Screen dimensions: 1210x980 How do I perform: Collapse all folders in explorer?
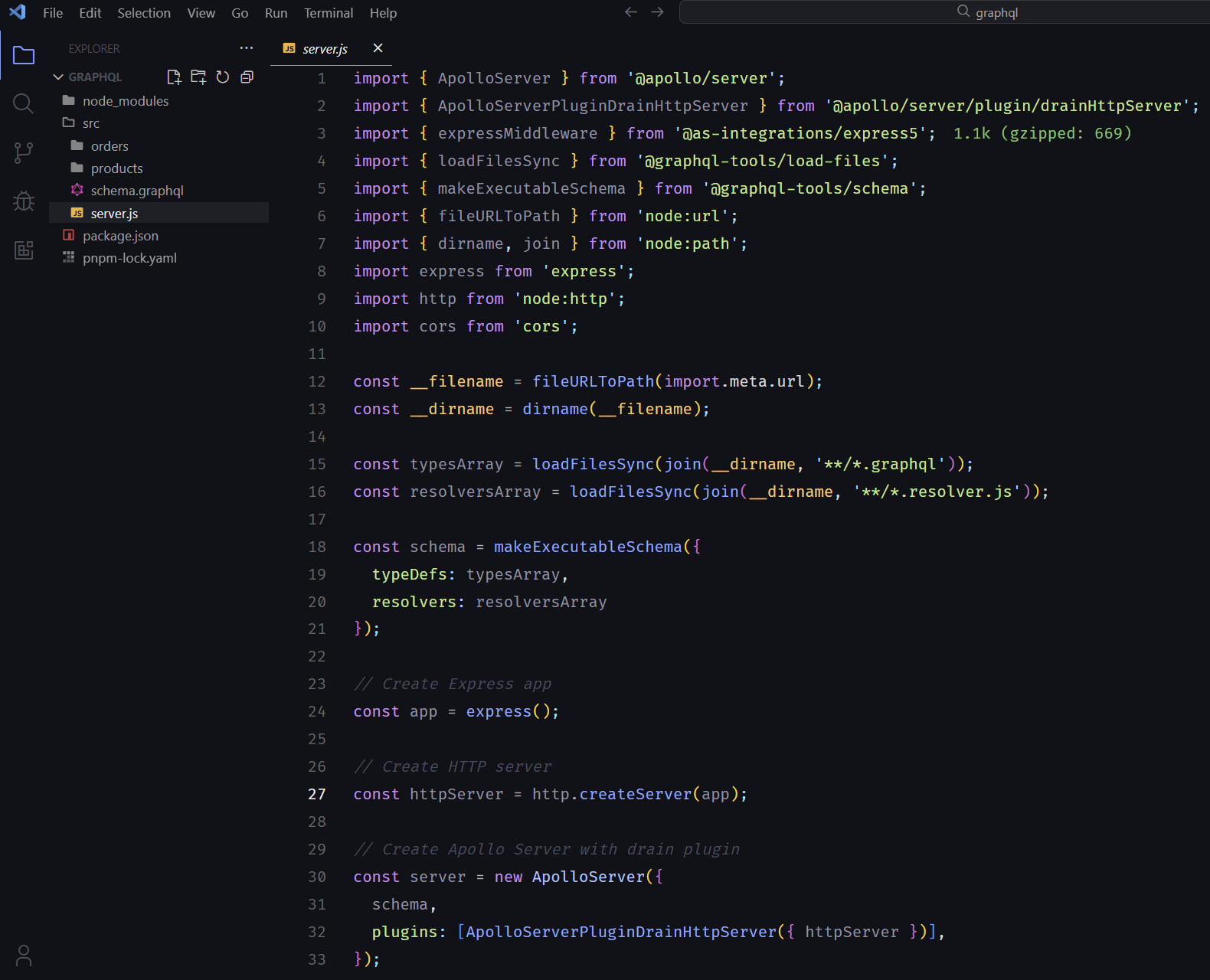pos(247,77)
